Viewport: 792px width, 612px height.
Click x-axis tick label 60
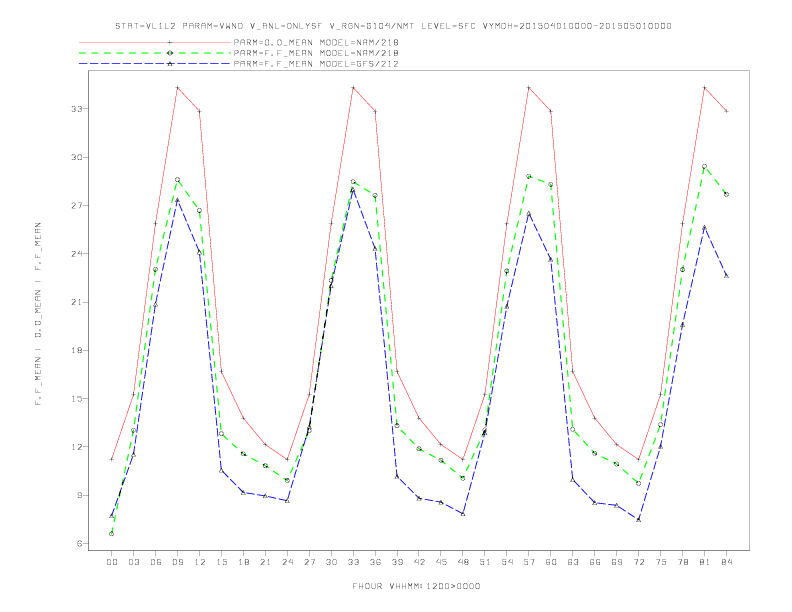pos(551,562)
